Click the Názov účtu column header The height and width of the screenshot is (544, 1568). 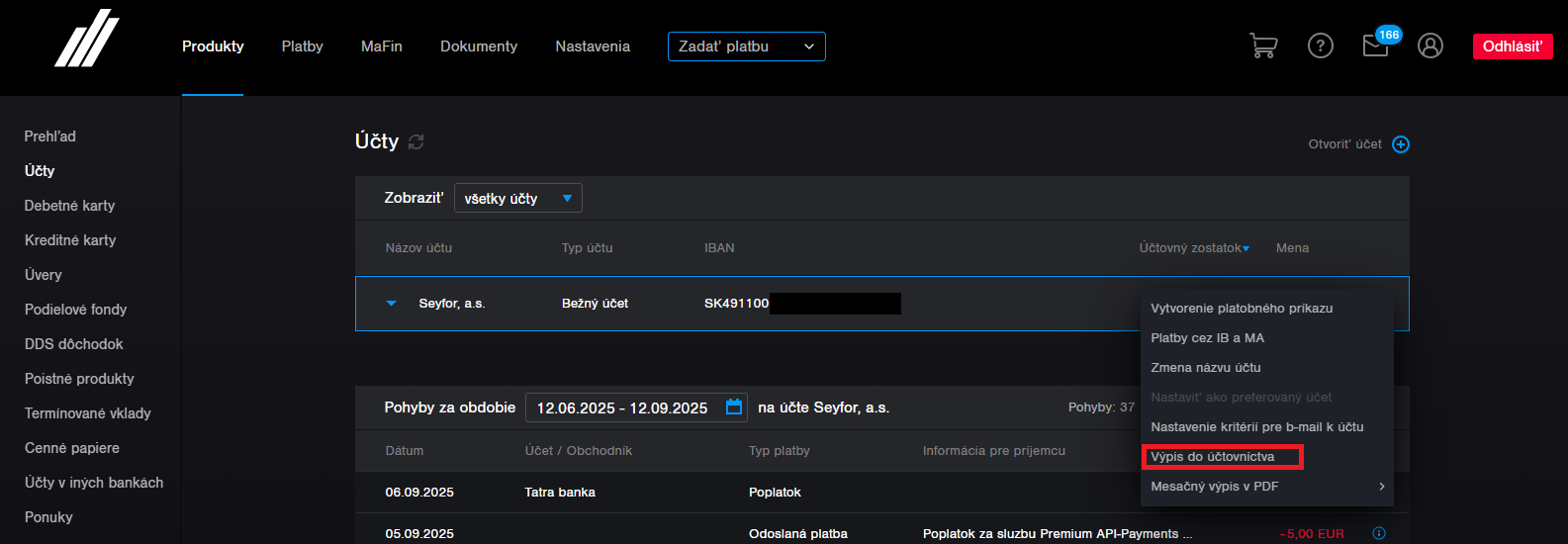[418, 248]
